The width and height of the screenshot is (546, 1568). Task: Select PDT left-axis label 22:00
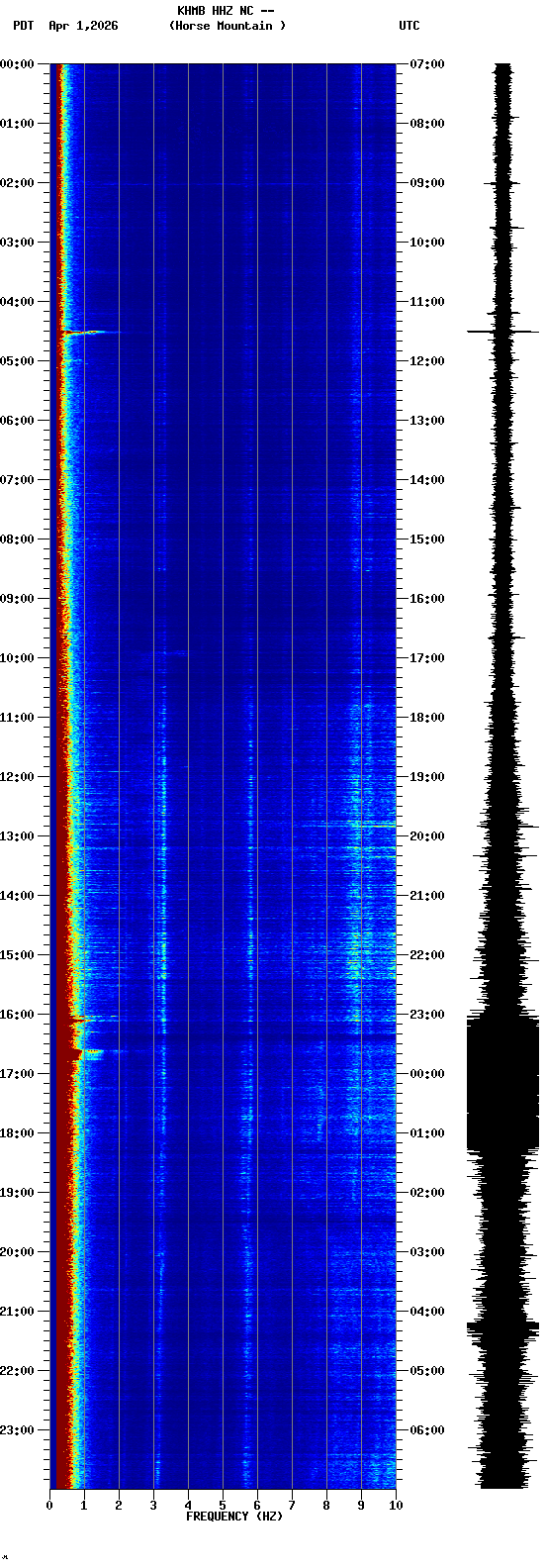[17, 1371]
